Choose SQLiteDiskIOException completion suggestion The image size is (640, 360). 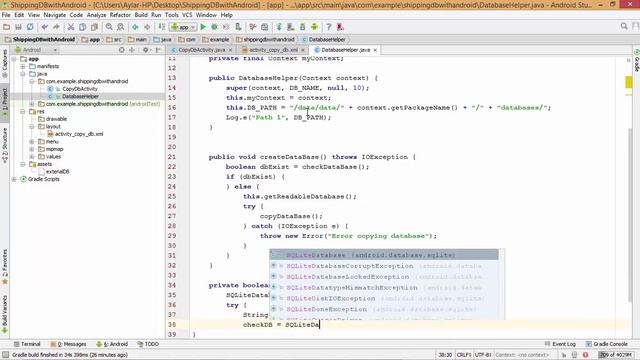(x=384, y=298)
